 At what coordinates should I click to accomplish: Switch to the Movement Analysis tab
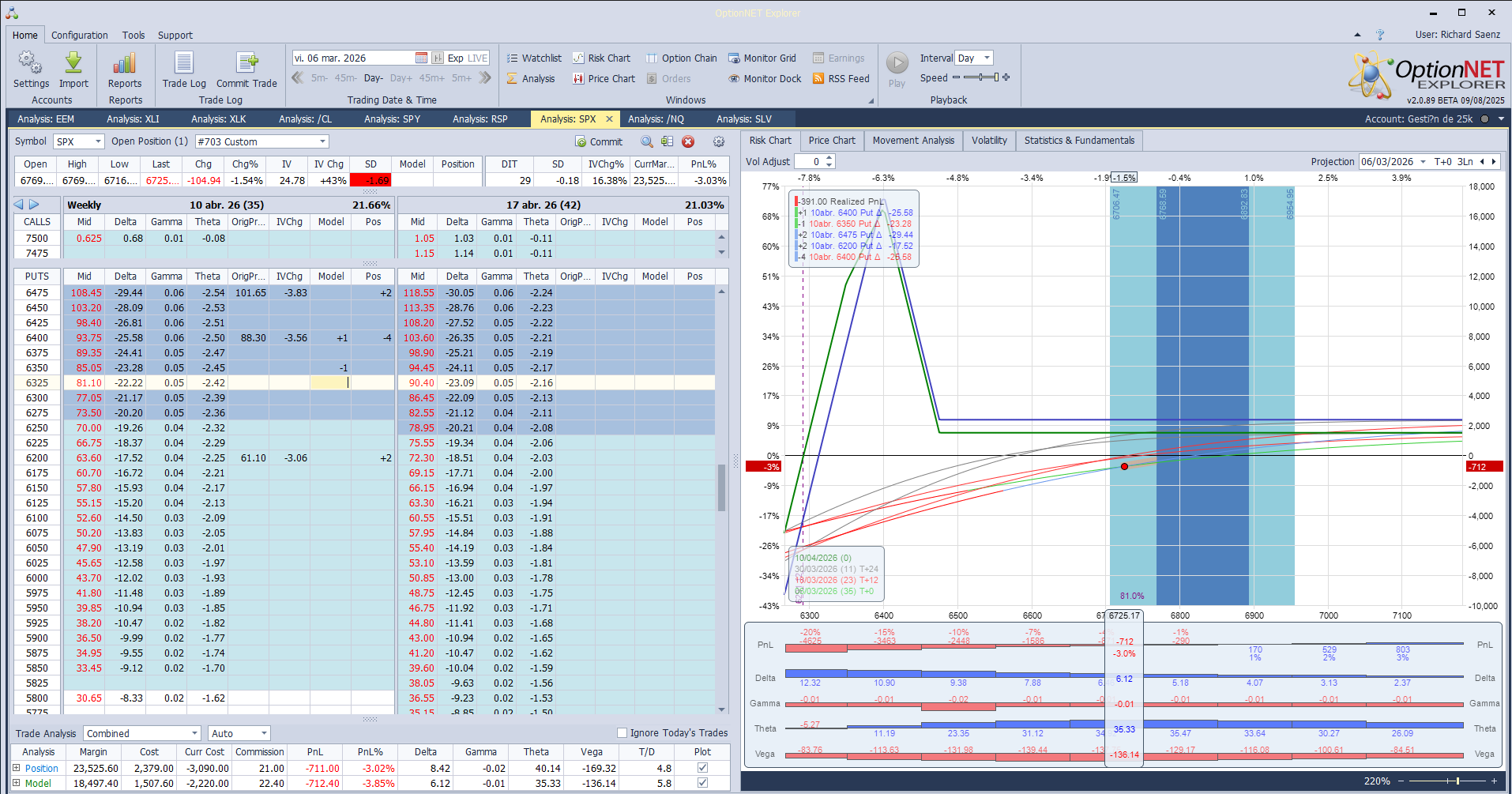point(913,141)
